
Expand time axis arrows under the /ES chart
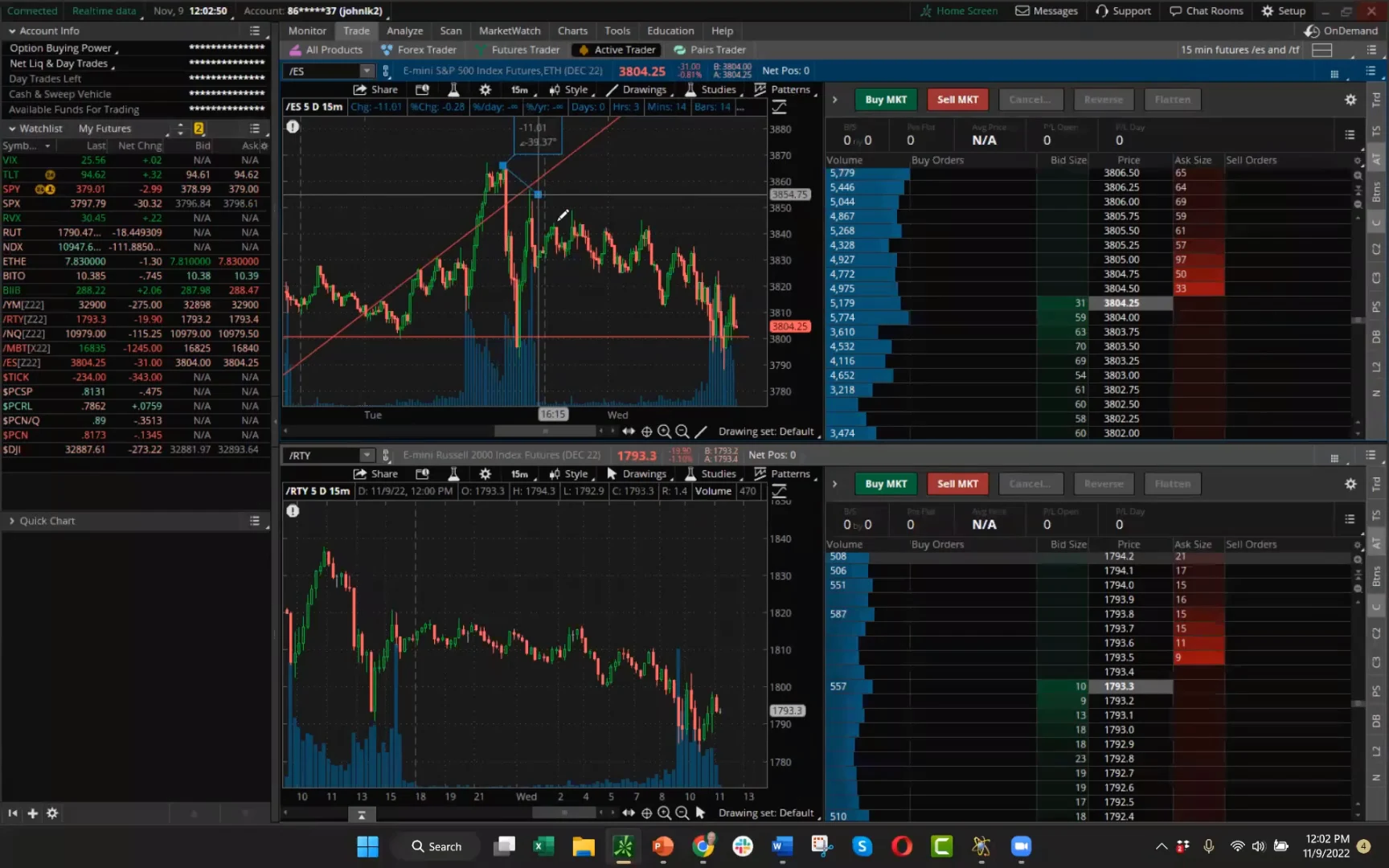click(628, 432)
